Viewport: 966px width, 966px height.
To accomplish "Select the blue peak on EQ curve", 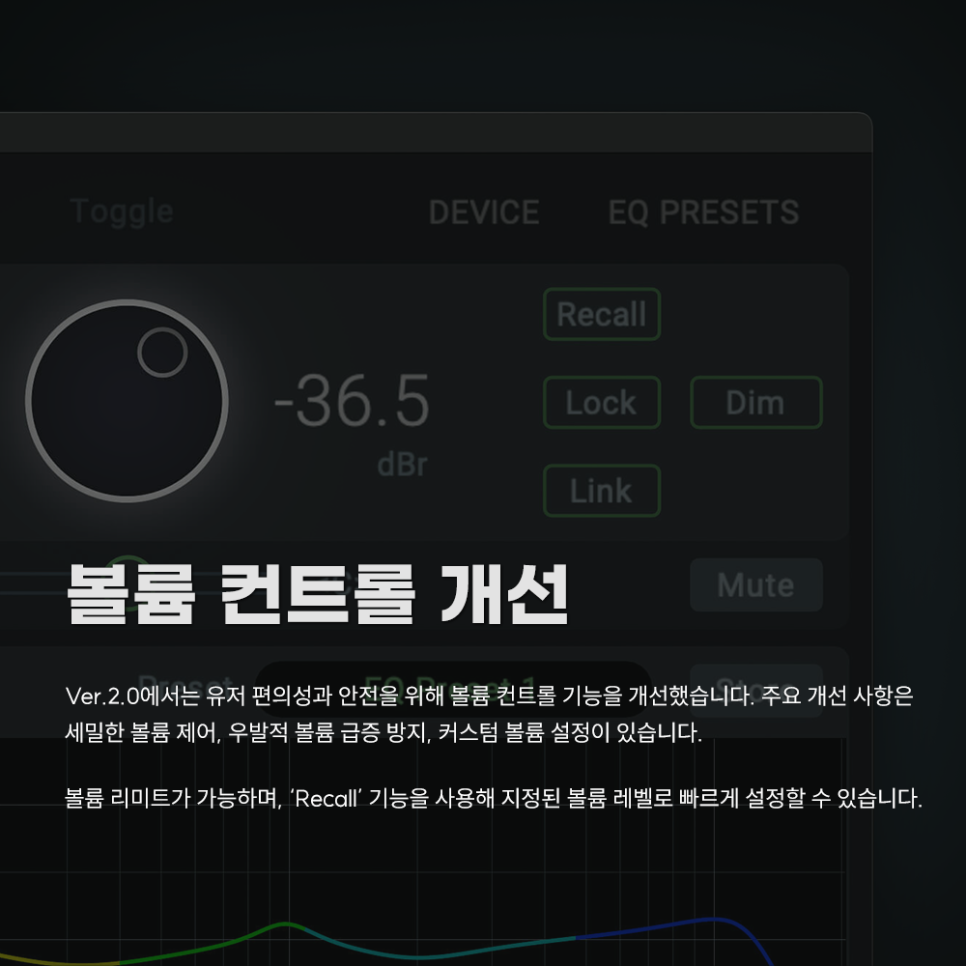I will point(713,919).
